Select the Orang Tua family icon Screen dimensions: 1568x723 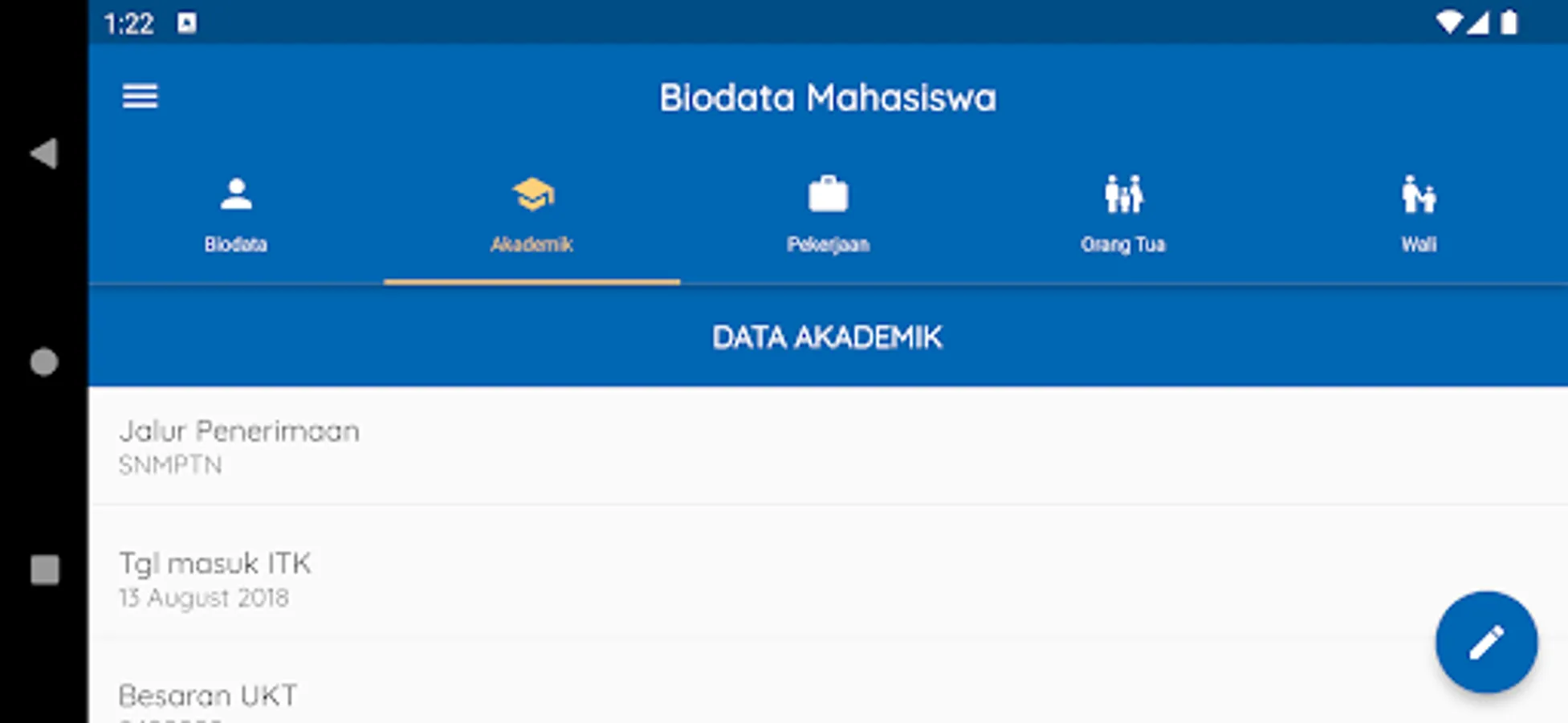[x=1123, y=194]
